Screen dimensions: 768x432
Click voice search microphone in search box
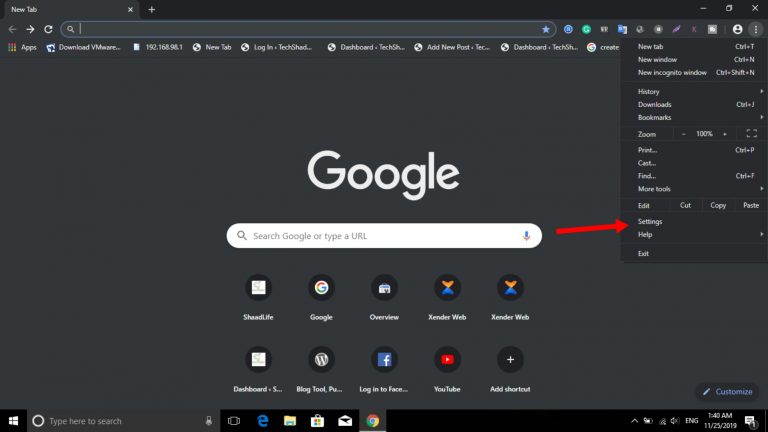click(526, 236)
